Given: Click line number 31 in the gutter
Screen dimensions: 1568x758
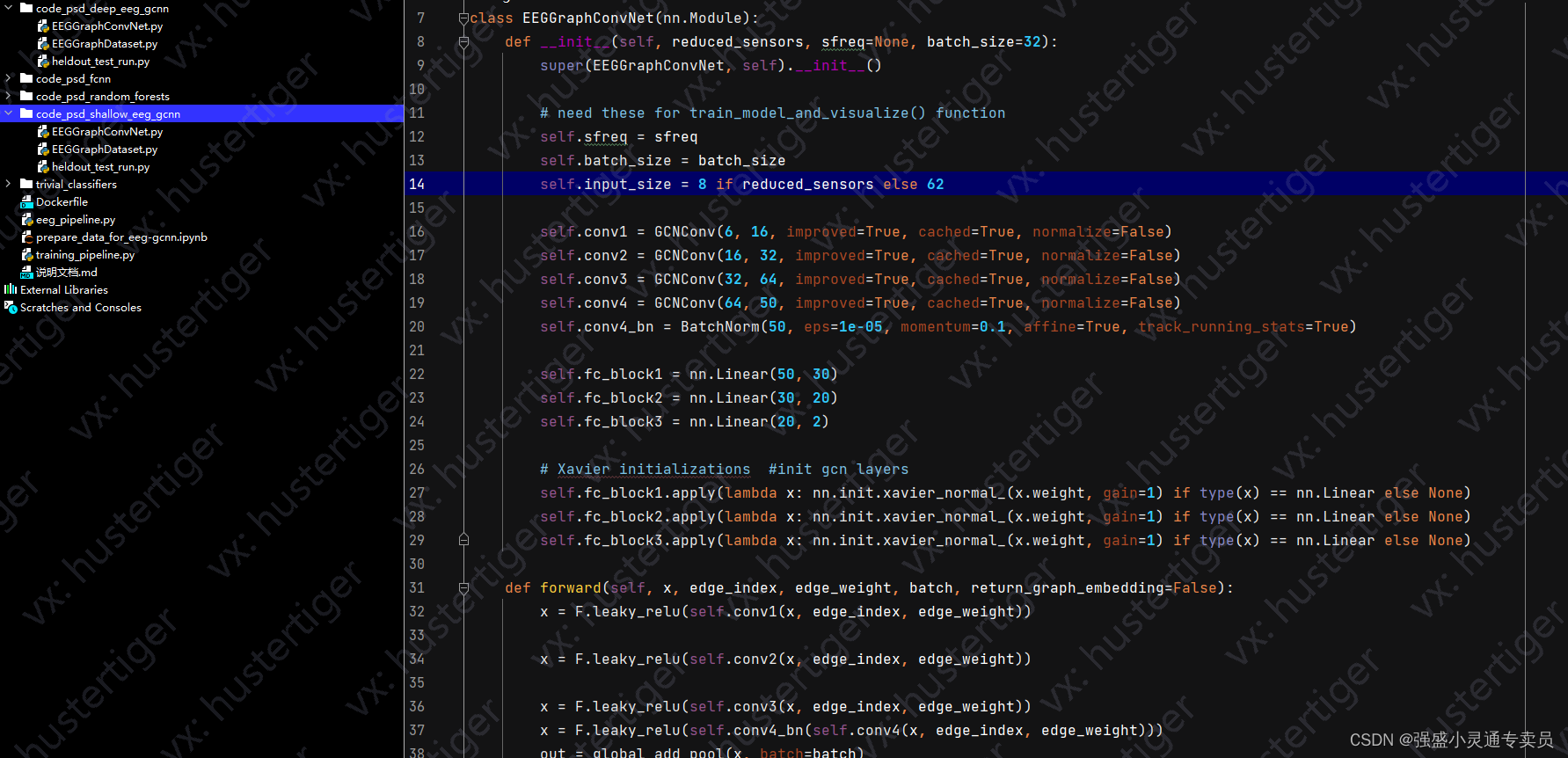Looking at the screenshot, I should tap(417, 587).
